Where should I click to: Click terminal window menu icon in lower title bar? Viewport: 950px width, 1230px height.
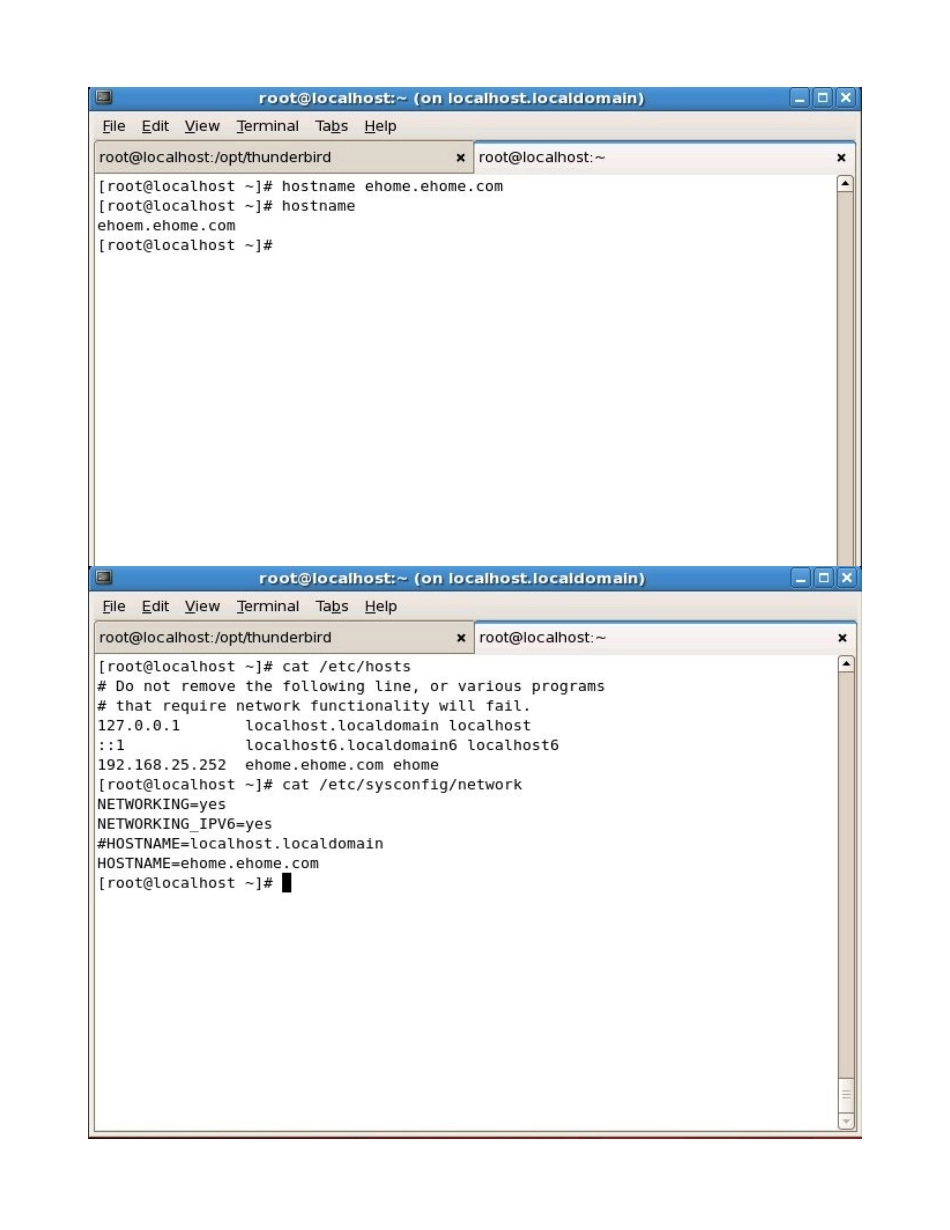(104, 578)
